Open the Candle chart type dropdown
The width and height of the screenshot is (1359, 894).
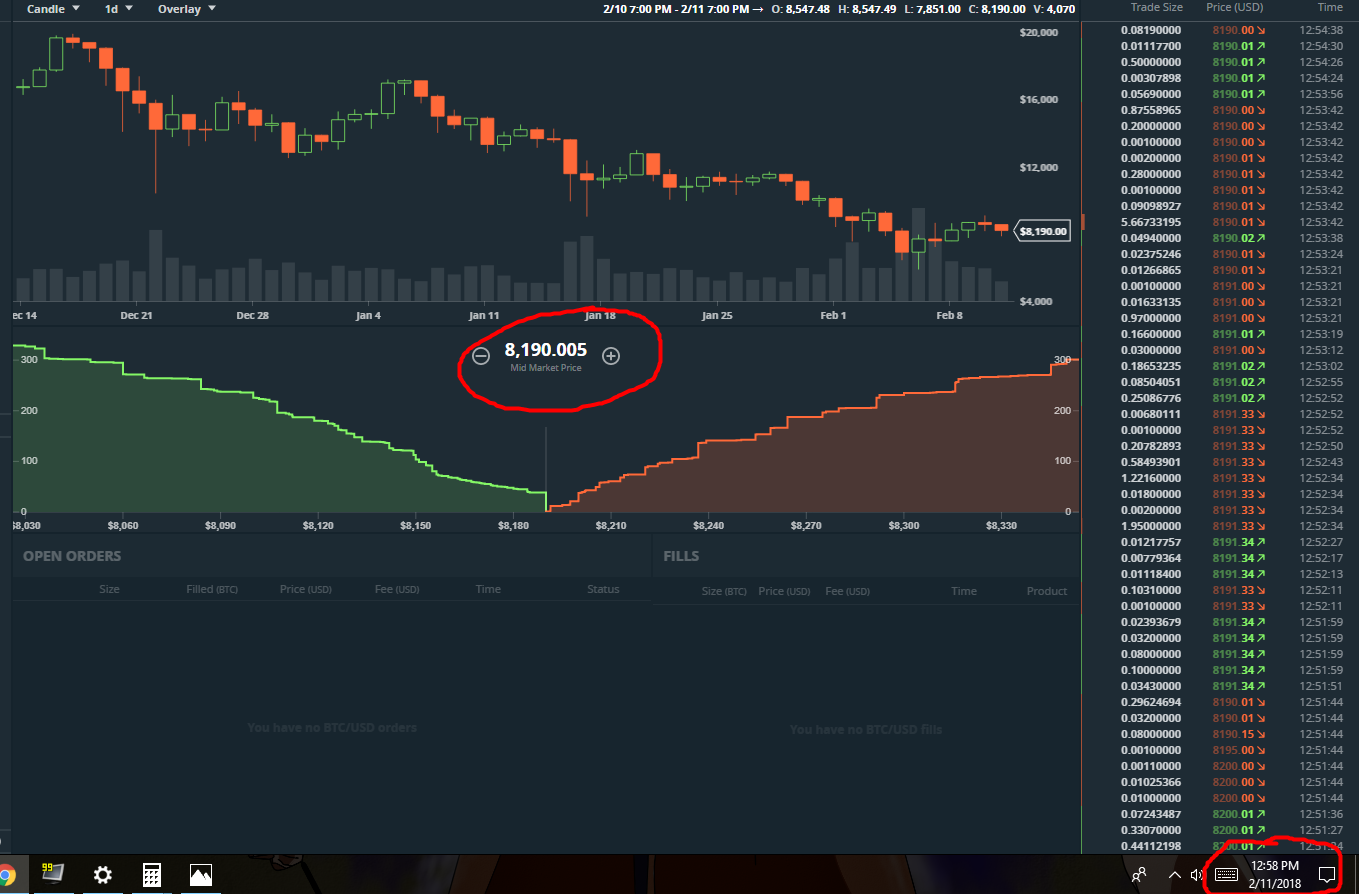point(53,9)
